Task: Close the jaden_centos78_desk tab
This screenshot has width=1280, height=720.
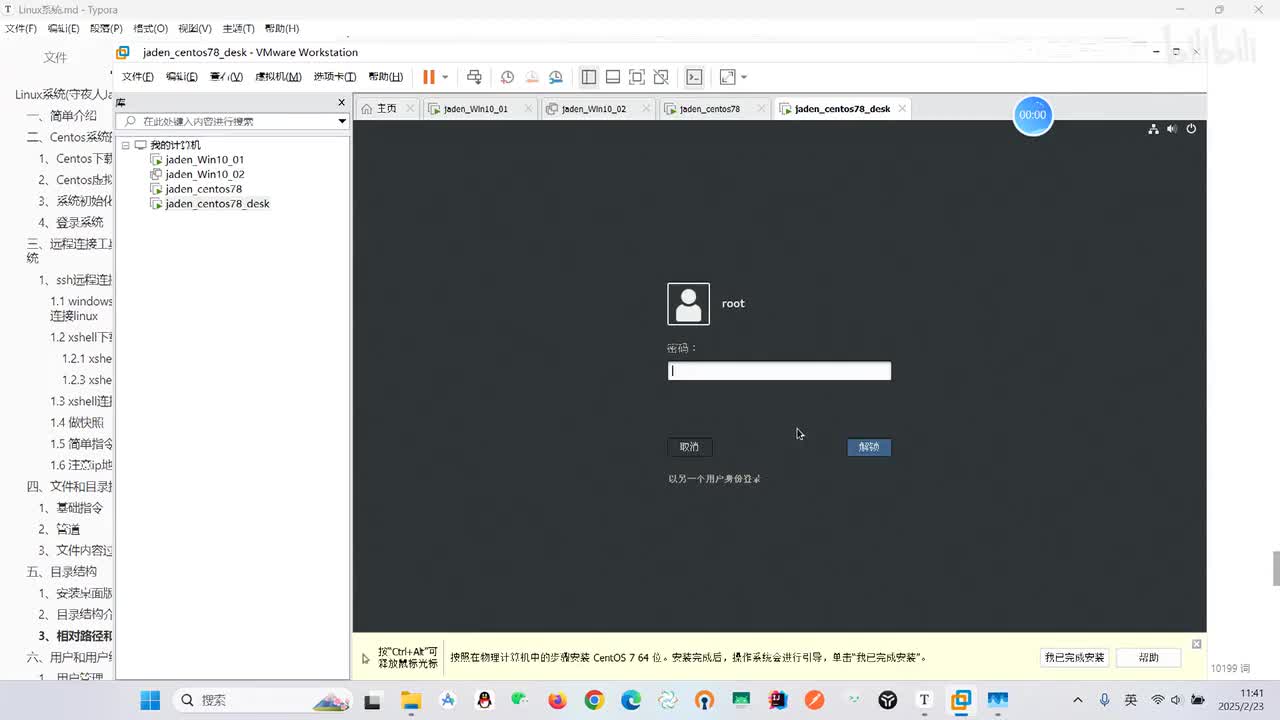Action: point(902,108)
